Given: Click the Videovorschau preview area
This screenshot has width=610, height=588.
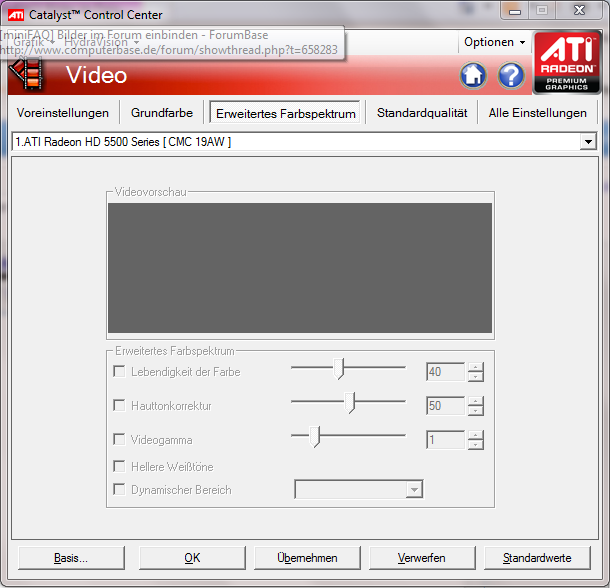Looking at the screenshot, I should tap(300, 268).
